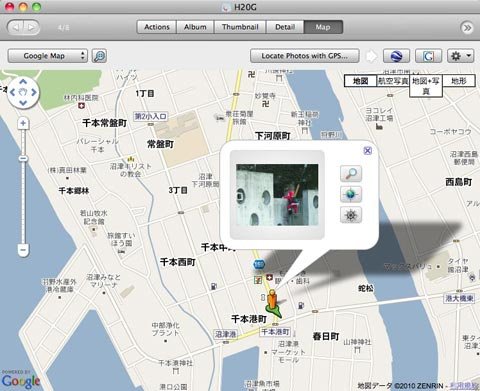Go to the next photo
This screenshot has width=480, height=391.
point(31,27)
